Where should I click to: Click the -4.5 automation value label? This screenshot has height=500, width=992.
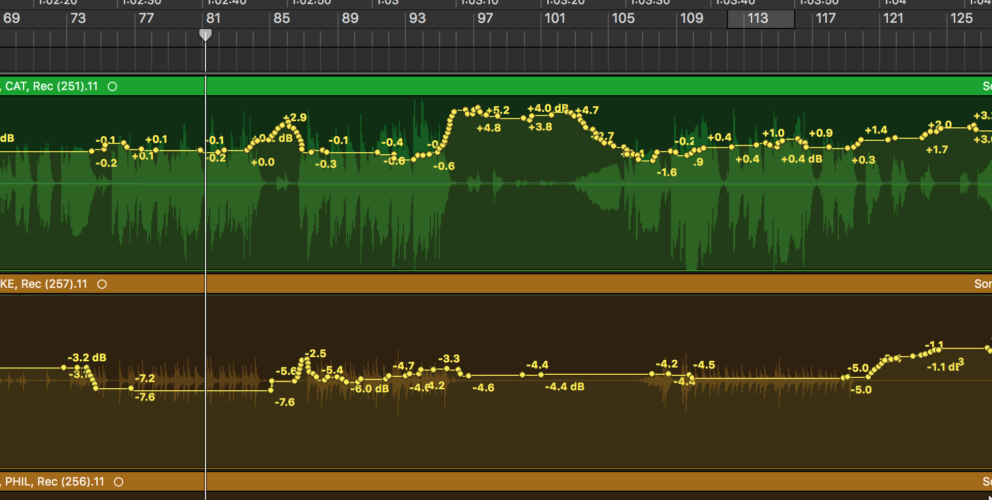tap(704, 365)
